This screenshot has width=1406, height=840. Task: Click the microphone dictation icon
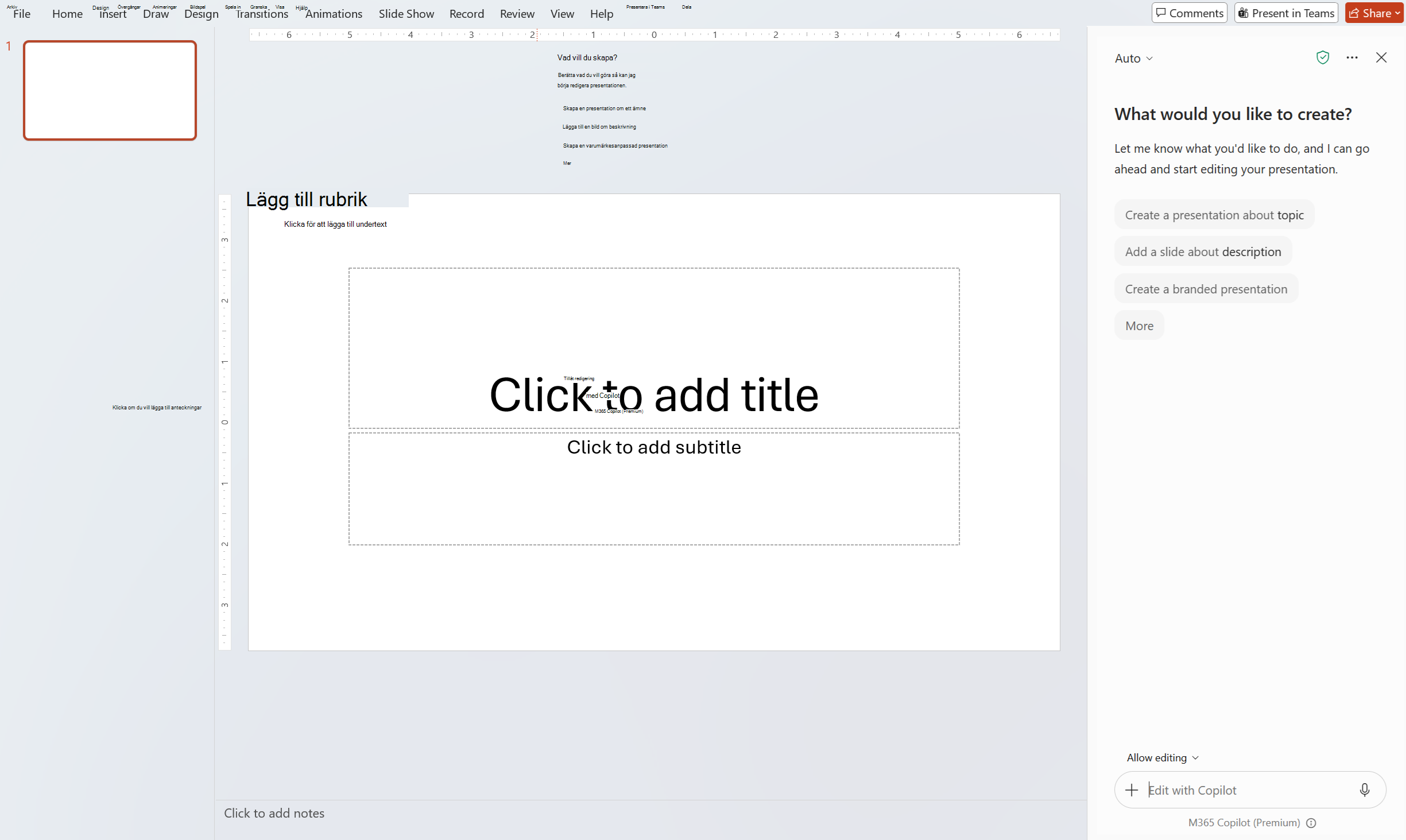click(x=1365, y=790)
